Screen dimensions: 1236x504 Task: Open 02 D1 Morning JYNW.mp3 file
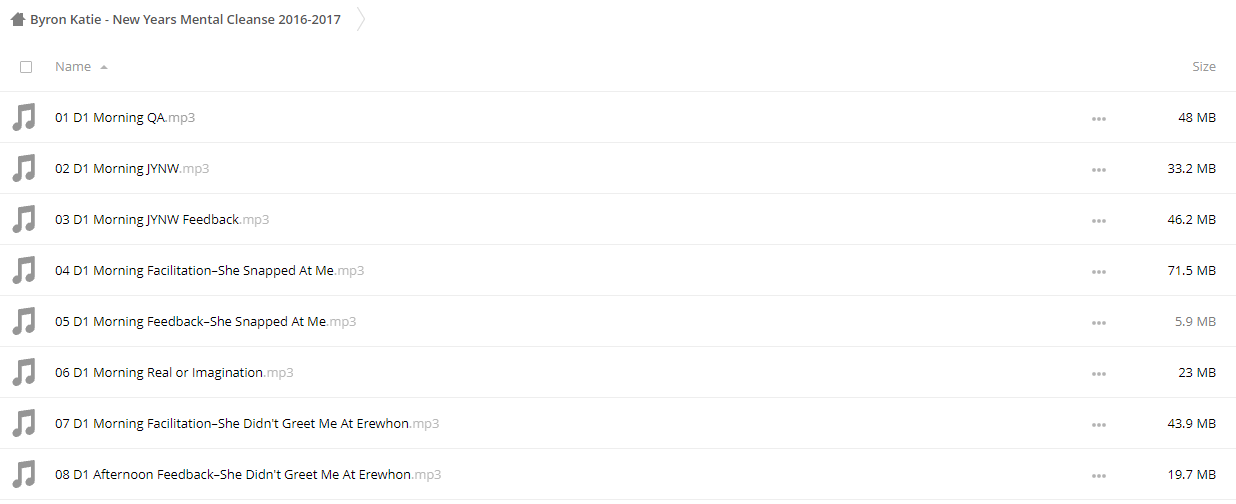[x=132, y=169]
